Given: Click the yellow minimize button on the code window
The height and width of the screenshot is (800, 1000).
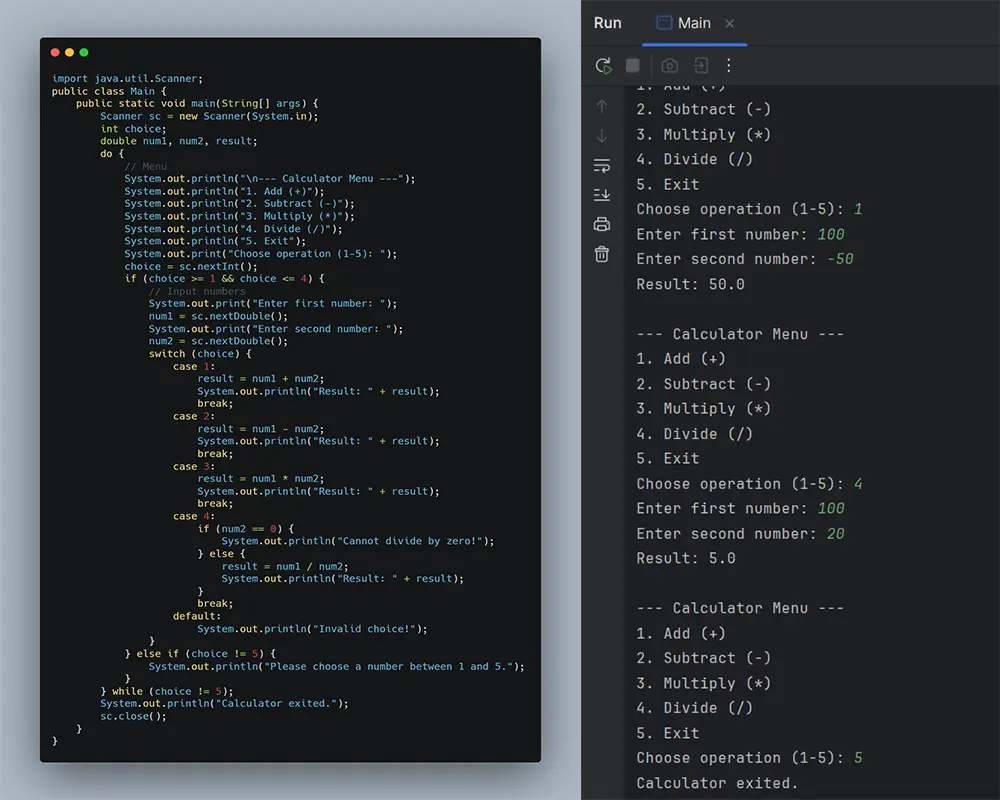Looking at the screenshot, I should [69, 52].
